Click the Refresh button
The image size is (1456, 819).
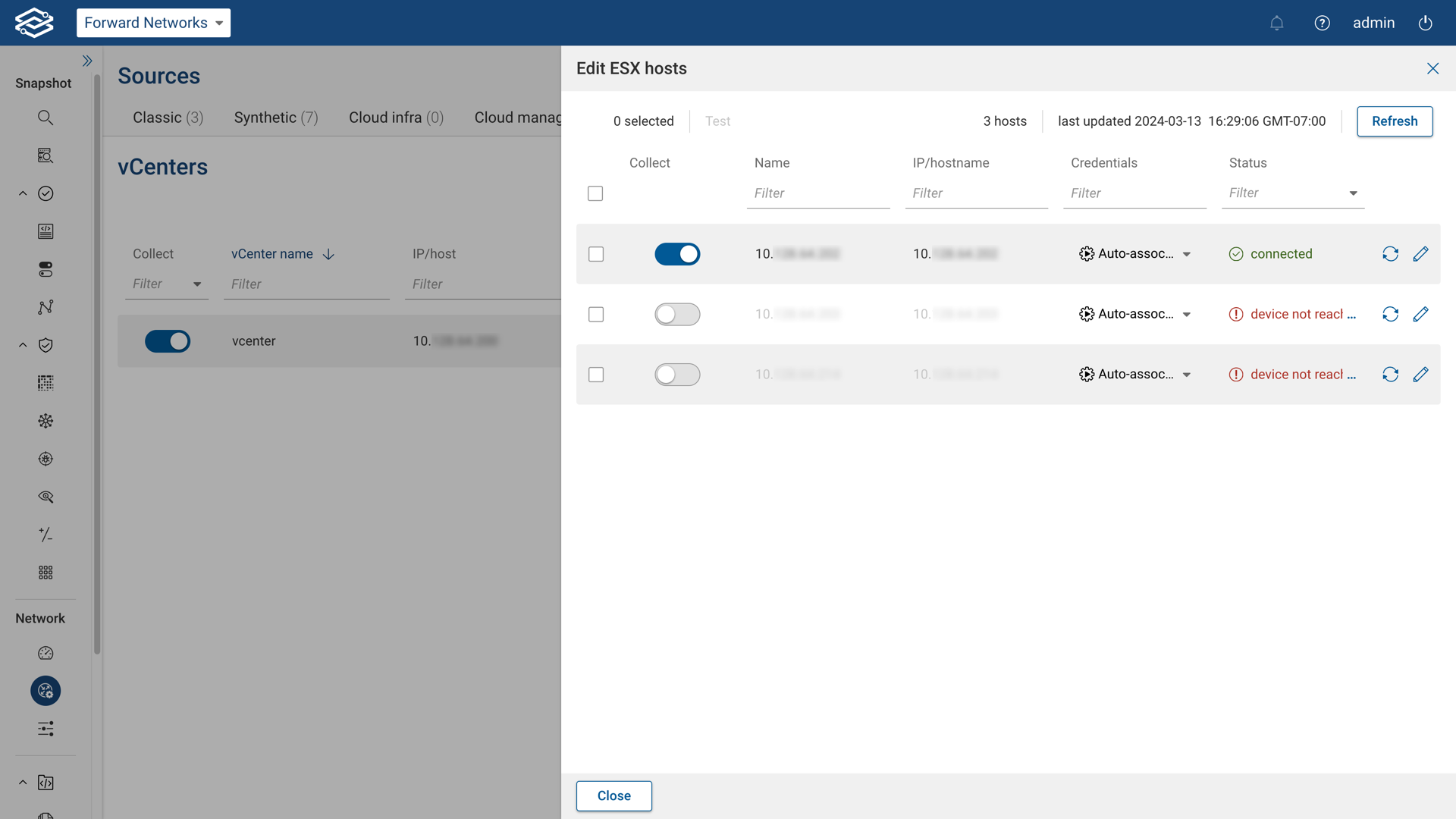pos(1395,121)
